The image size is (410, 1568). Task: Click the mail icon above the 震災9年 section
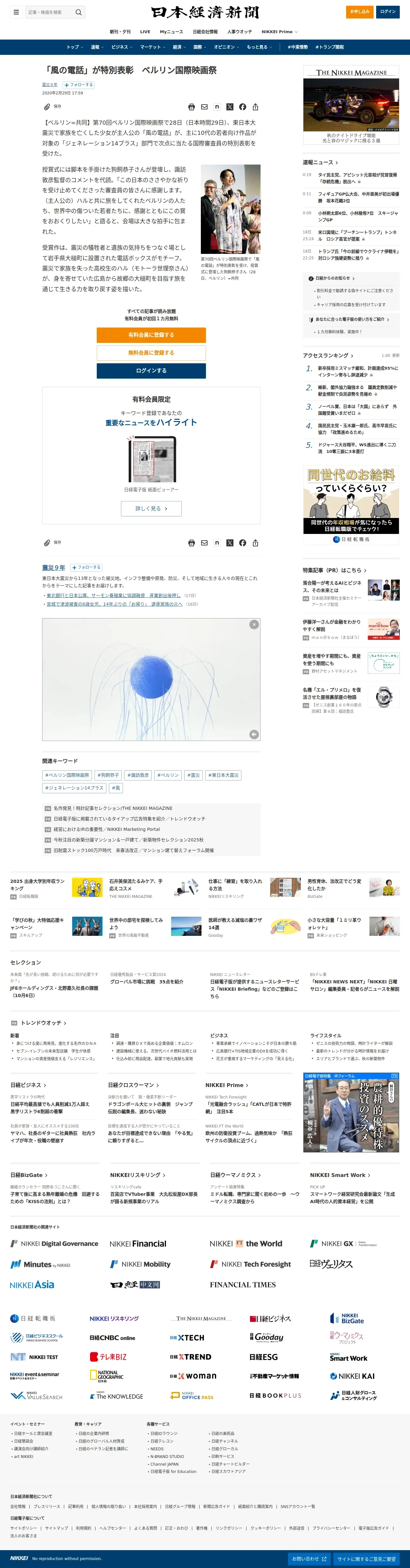(x=204, y=543)
